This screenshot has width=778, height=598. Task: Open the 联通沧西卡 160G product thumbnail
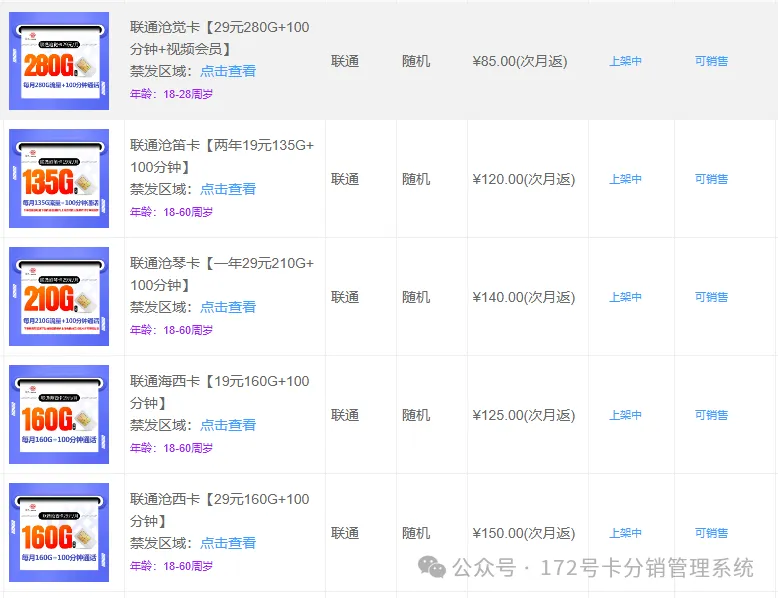pyautogui.click(x=59, y=533)
